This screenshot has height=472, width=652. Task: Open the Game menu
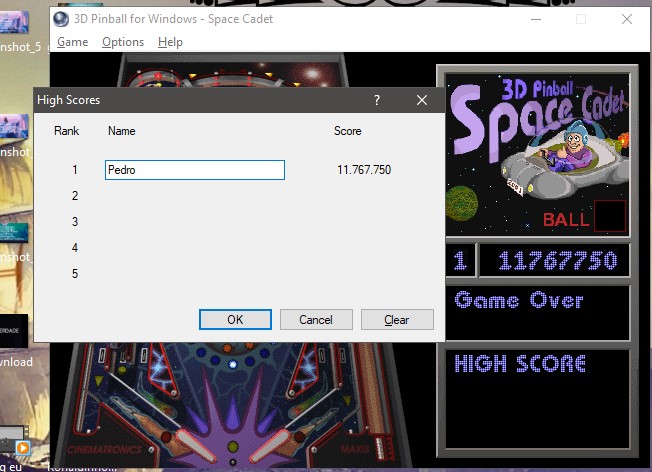(x=72, y=42)
